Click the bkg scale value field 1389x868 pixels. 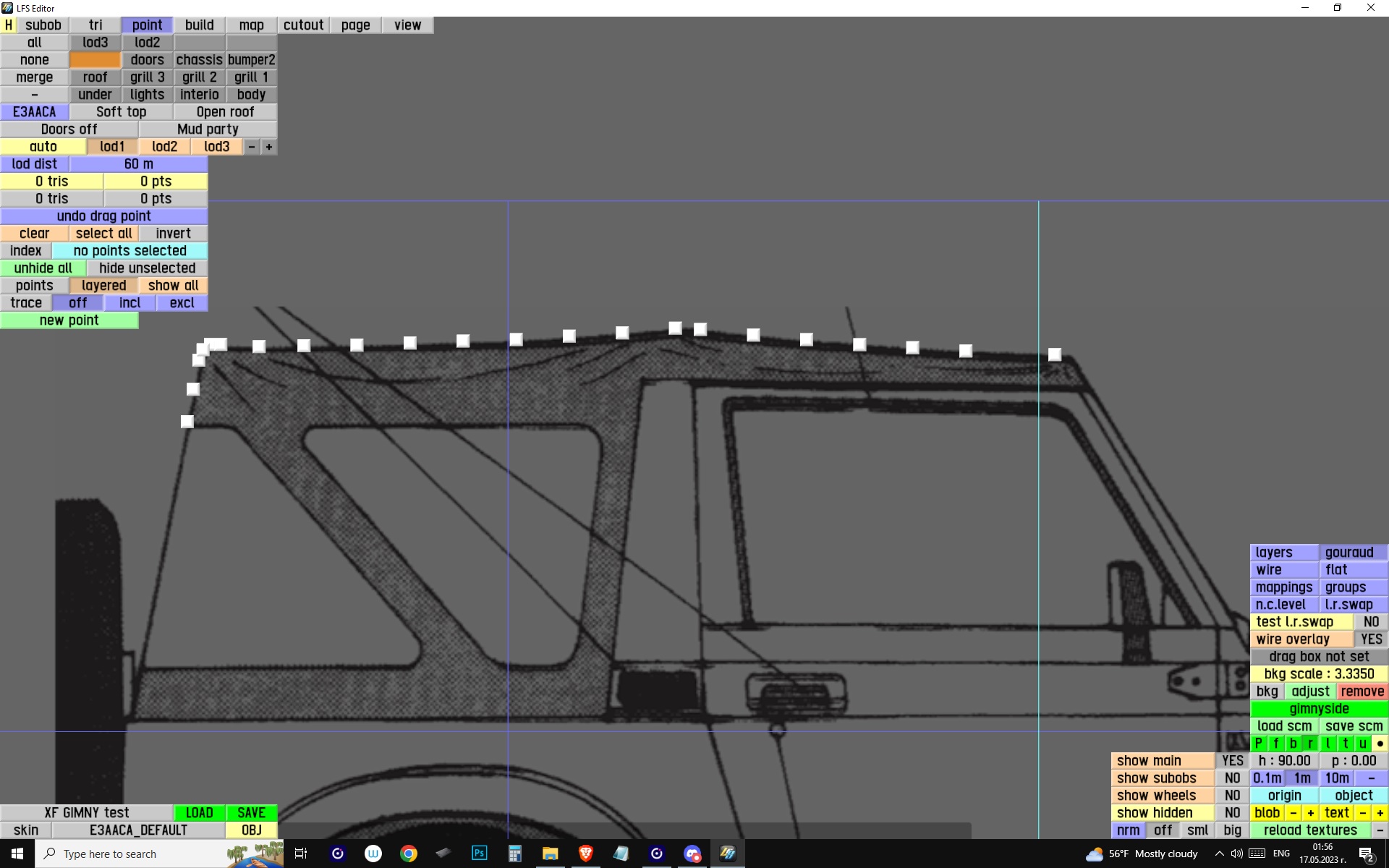click(1318, 674)
